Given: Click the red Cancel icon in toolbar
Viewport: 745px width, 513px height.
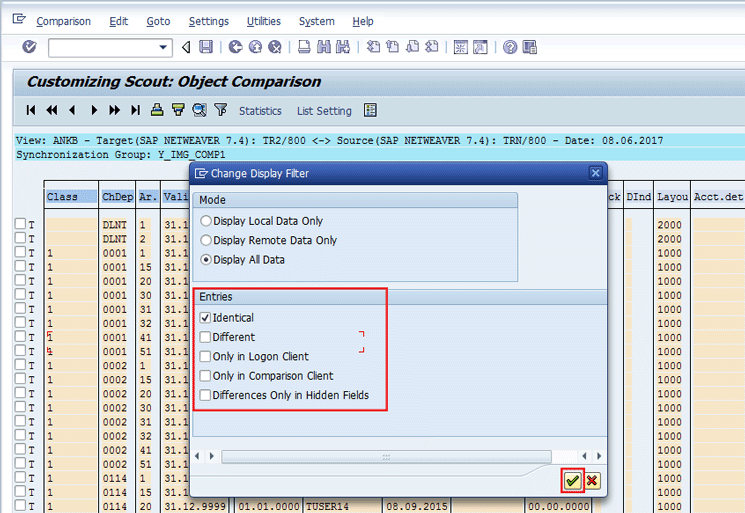Looking at the screenshot, I should 275,47.
